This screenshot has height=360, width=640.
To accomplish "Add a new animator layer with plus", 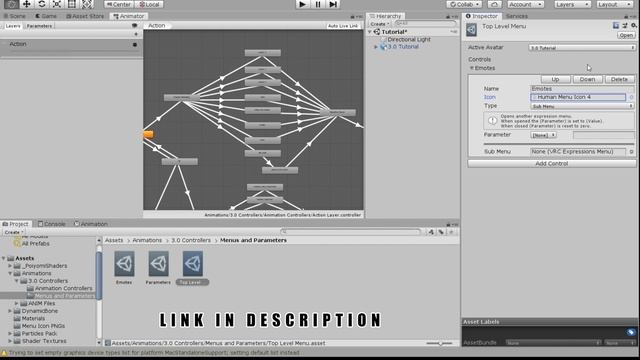I will [136, 34].
